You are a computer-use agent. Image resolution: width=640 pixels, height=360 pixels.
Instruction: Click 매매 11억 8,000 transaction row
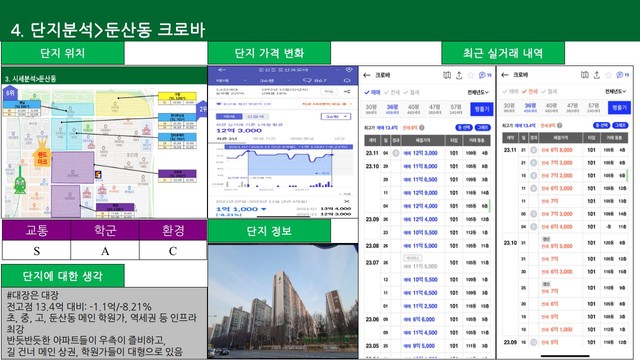427,167
